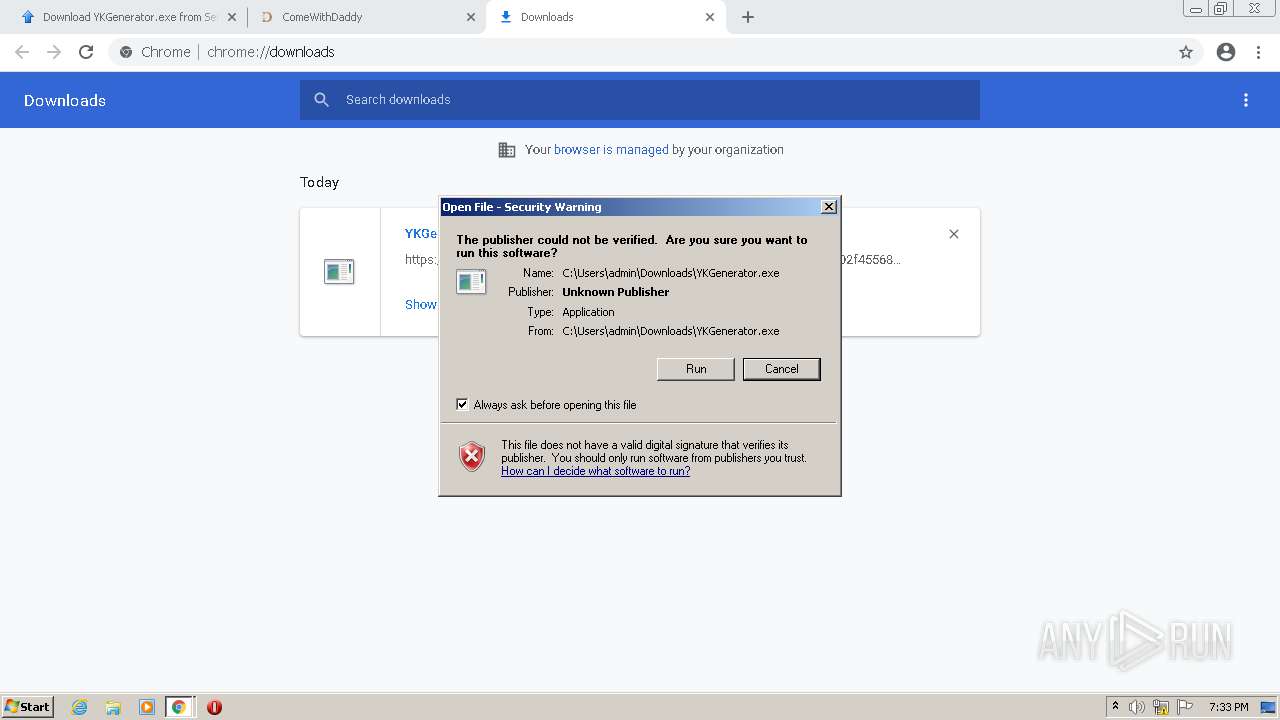Click the YKGenerator file icon in download card
This screenshot has height=720, width=1280.
(339, 271)
